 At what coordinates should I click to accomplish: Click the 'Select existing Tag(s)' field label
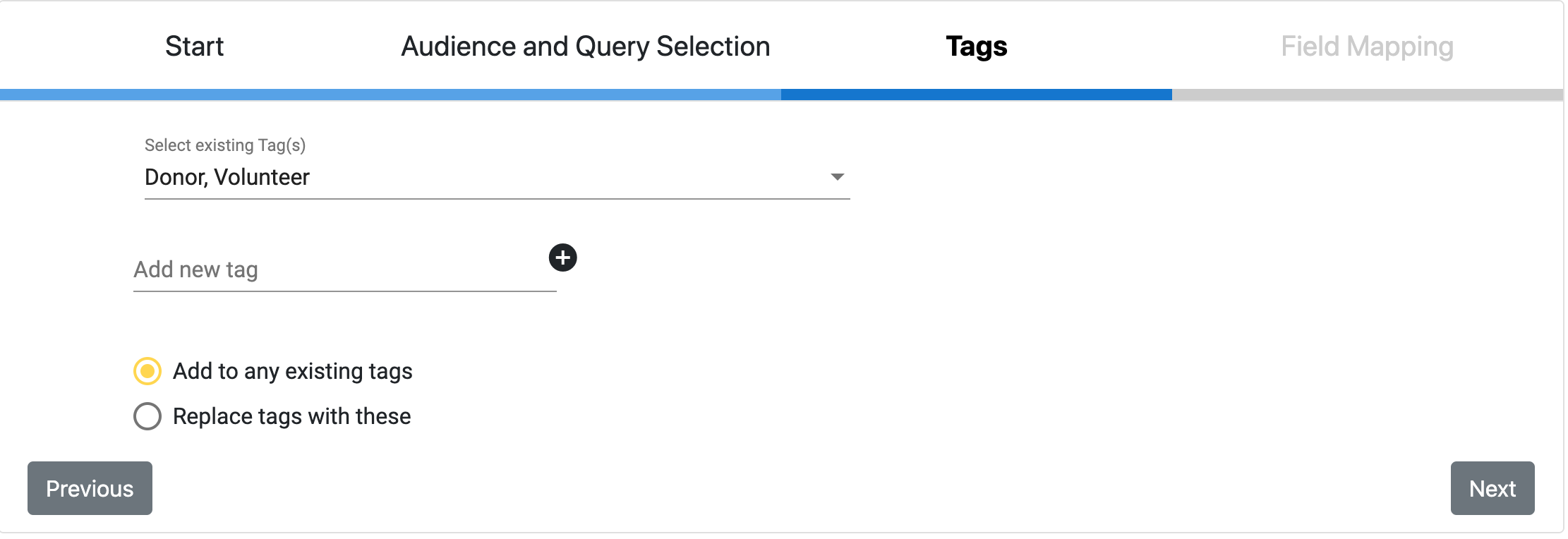(x=225, y=145)
